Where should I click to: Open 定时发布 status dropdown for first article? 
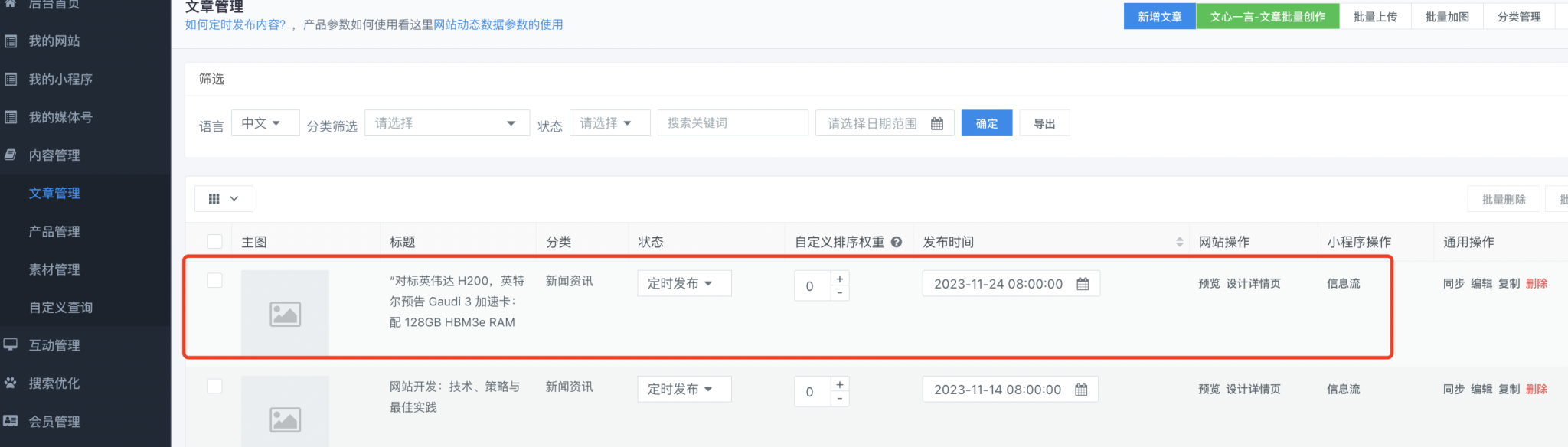click(x=684, y=284)
